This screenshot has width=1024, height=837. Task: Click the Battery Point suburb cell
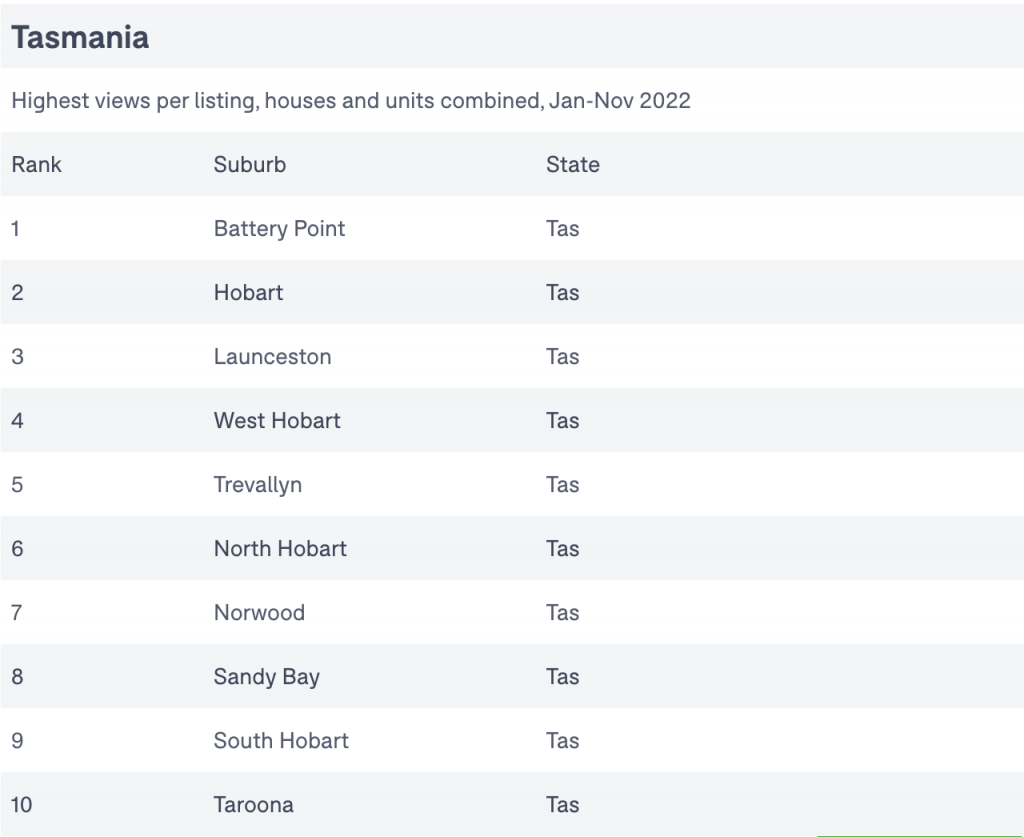[x=279, y=229]
